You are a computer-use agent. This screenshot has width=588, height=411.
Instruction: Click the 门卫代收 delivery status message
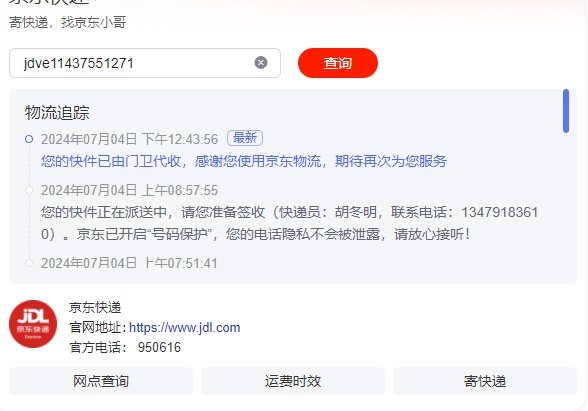pyautogui.click(x=244, y=161)
